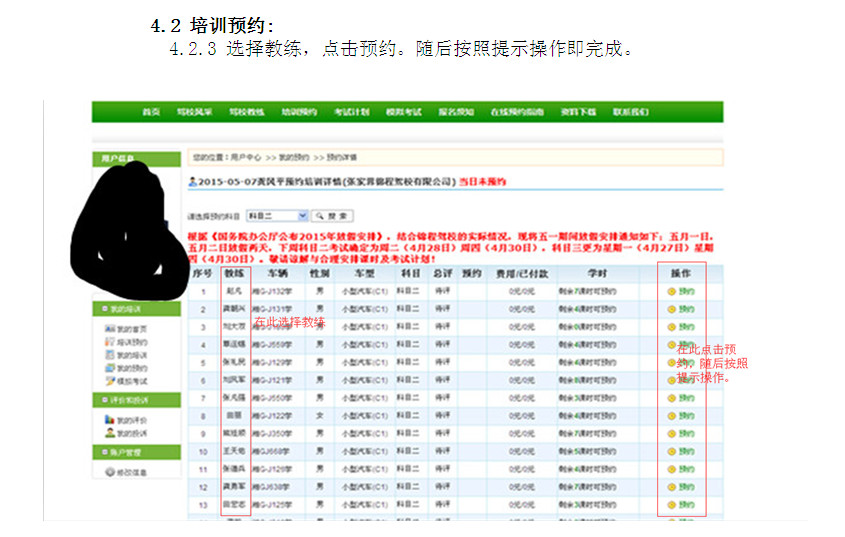Click the 我的首页 sidebar icon

[110, 329]
